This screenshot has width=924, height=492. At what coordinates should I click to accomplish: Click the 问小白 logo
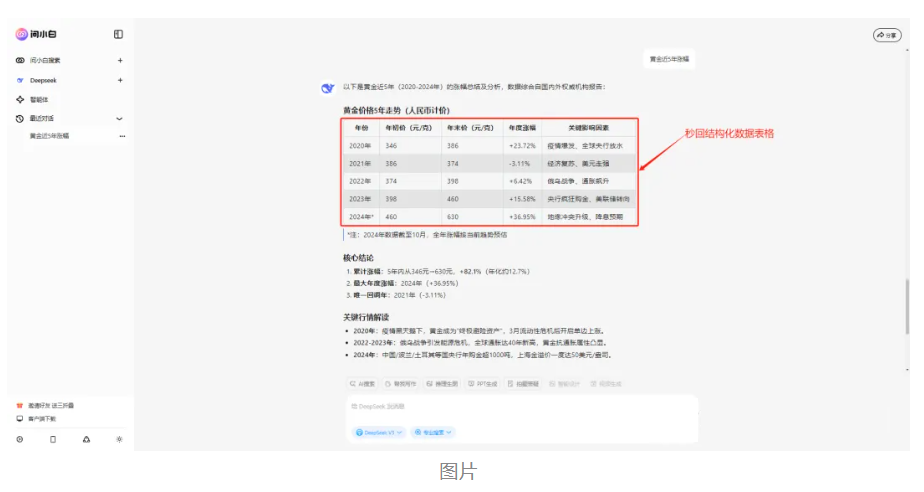36,34
